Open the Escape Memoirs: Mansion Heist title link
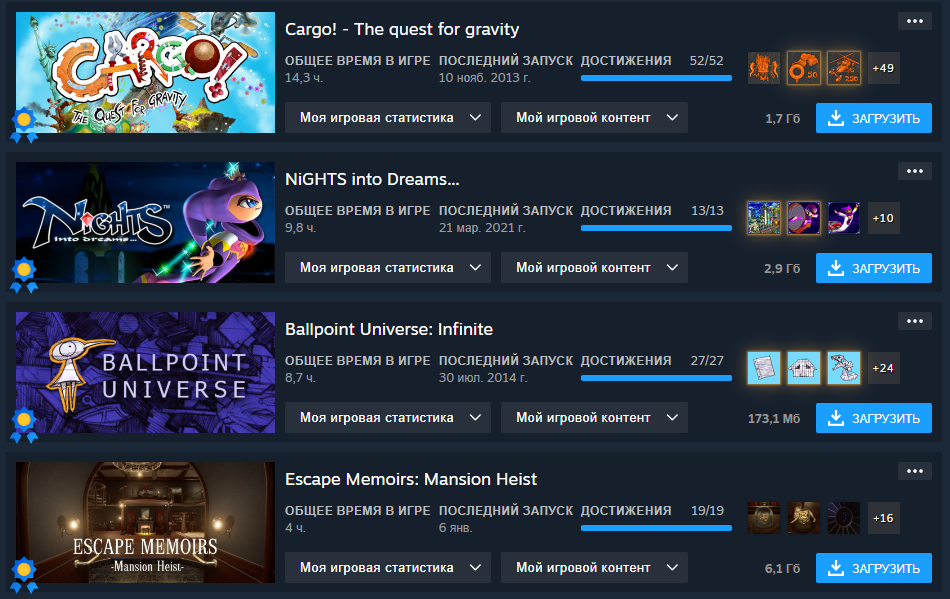Screen dimensions: 950x599 411,479
